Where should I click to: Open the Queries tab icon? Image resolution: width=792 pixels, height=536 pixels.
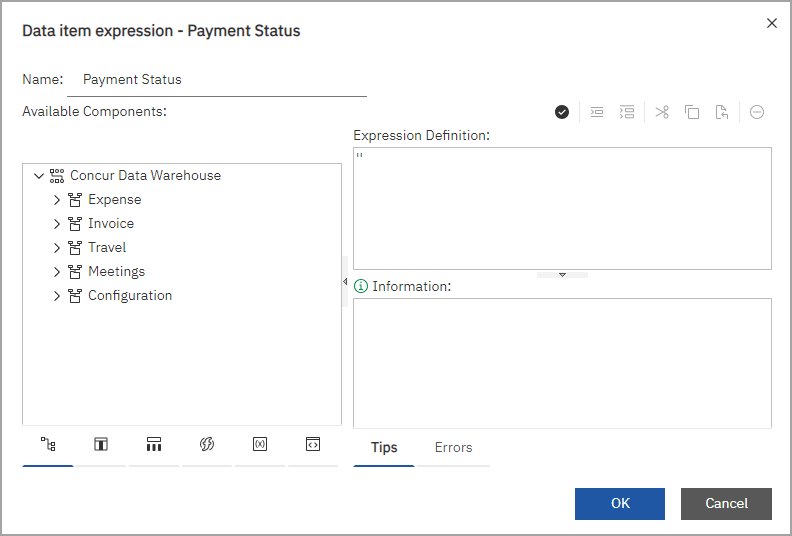154,444
